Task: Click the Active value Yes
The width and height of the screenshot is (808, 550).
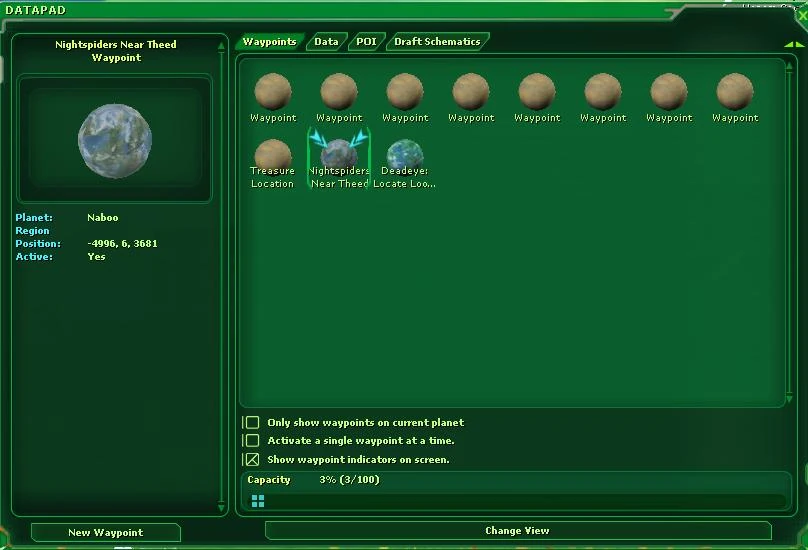Action: pyautogui.click(x=96, y=257)
